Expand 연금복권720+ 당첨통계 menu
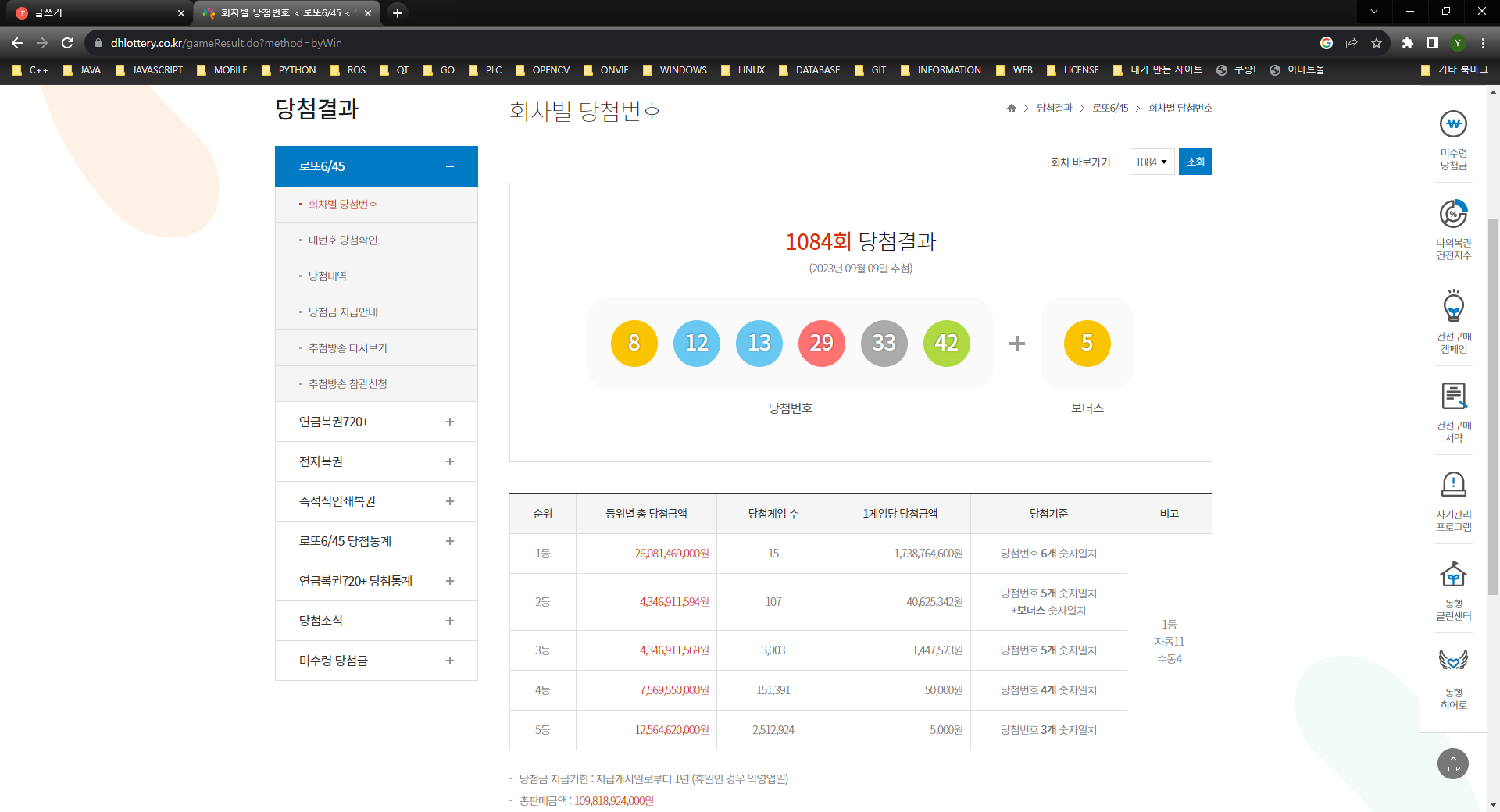 click(450, 581)
